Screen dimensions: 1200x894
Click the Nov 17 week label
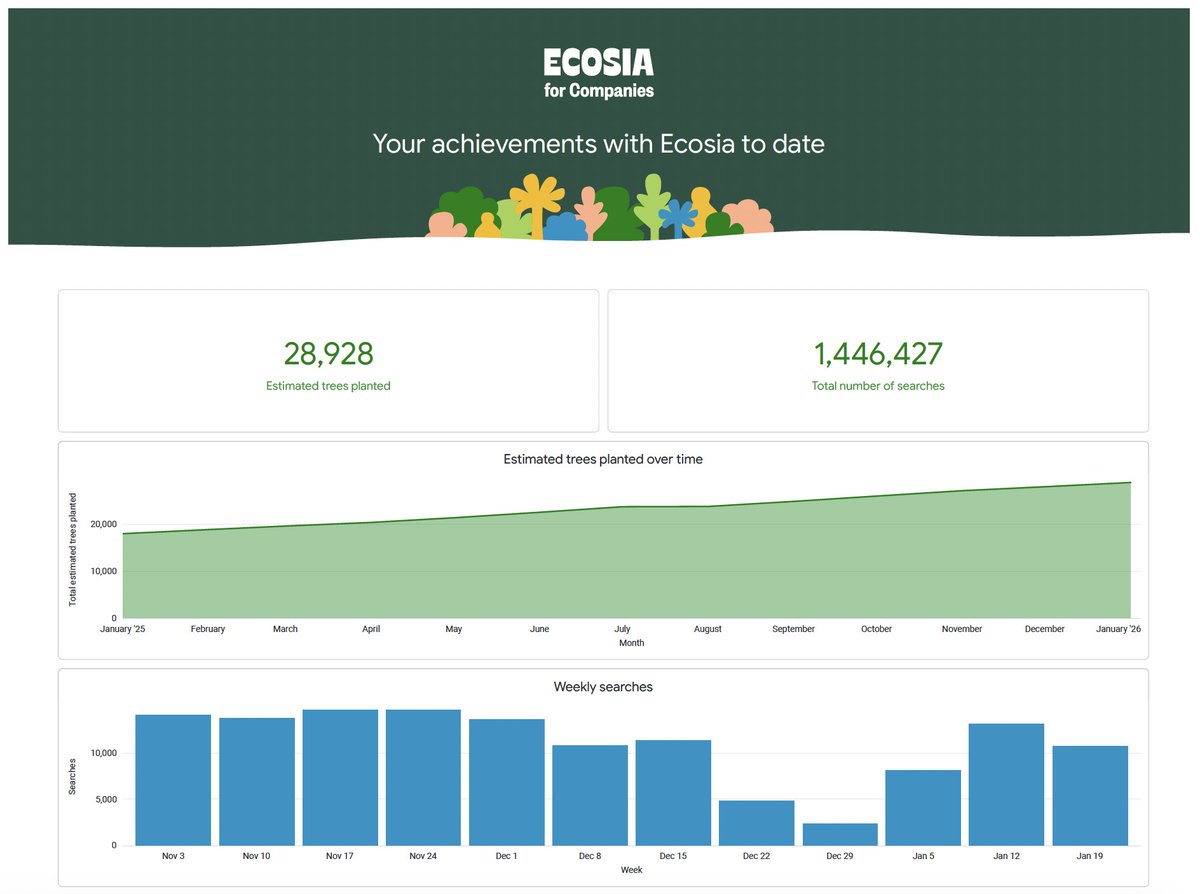[x=340, y=856]
